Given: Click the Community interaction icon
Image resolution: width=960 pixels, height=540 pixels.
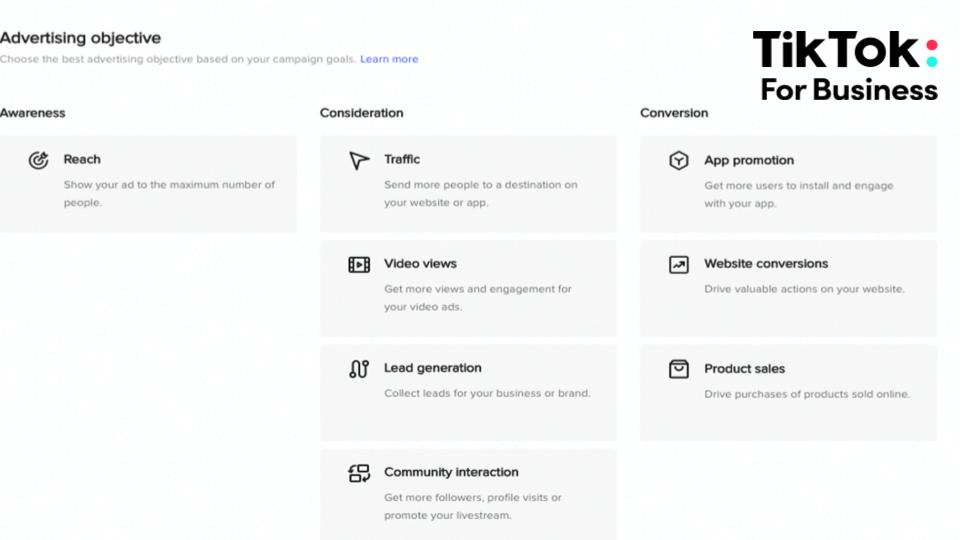Looking at the screenshot, I should click(359, 473).
